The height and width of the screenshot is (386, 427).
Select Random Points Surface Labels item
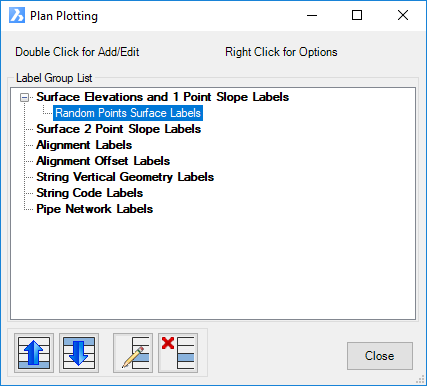click(128, 113)
